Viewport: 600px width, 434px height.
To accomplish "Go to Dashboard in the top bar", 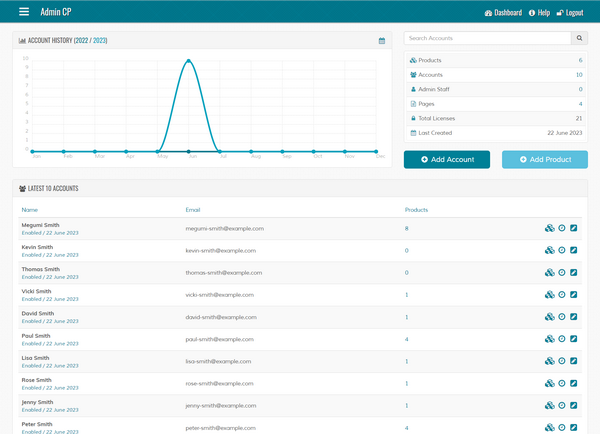I will coord(503,13).
